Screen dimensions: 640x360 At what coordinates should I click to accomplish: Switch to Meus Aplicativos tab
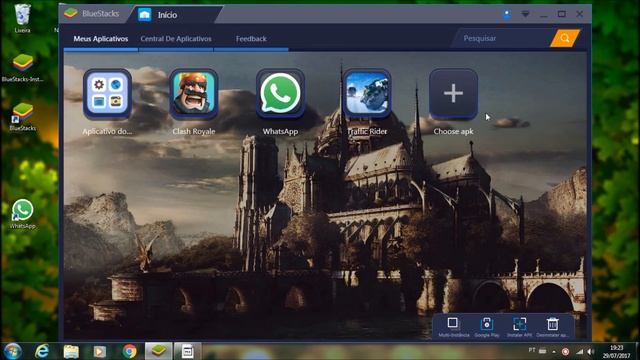[101, 39]
